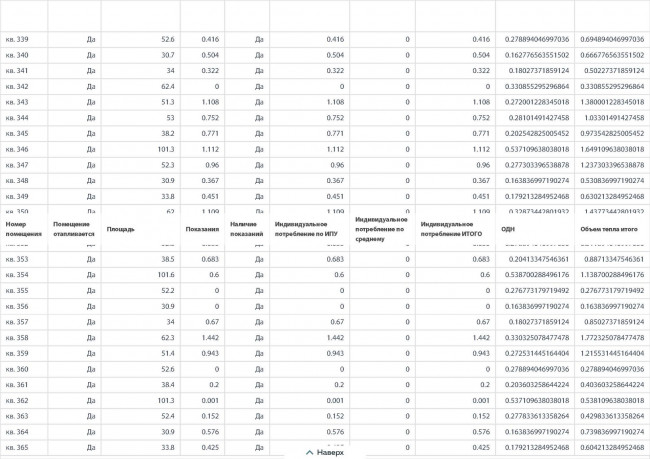Select the row label "кв. 349"
The width and height of the screenshot is (650, 459).
point(17,197)
